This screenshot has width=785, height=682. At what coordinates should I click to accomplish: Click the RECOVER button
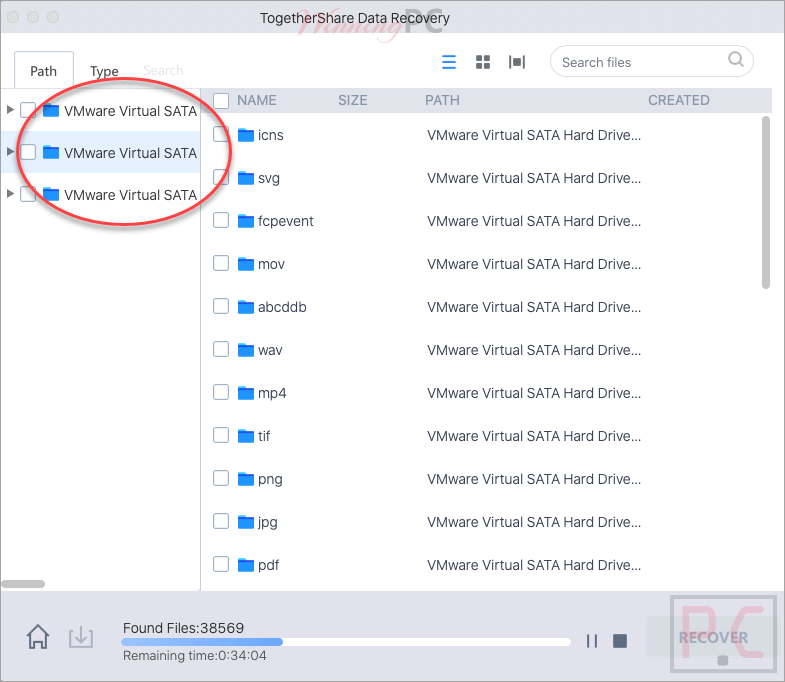pyautogui.click(x=713, y=637)
